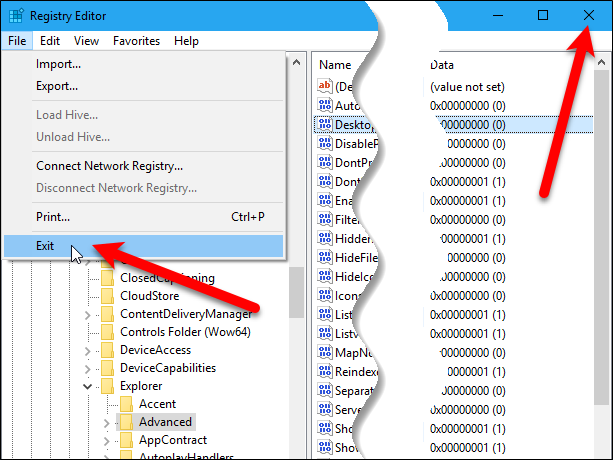Click the DWORD icon beside Ena value
The height and width of the screenshot is (460, 613).
pyautogui.click(x=324, y=200)
